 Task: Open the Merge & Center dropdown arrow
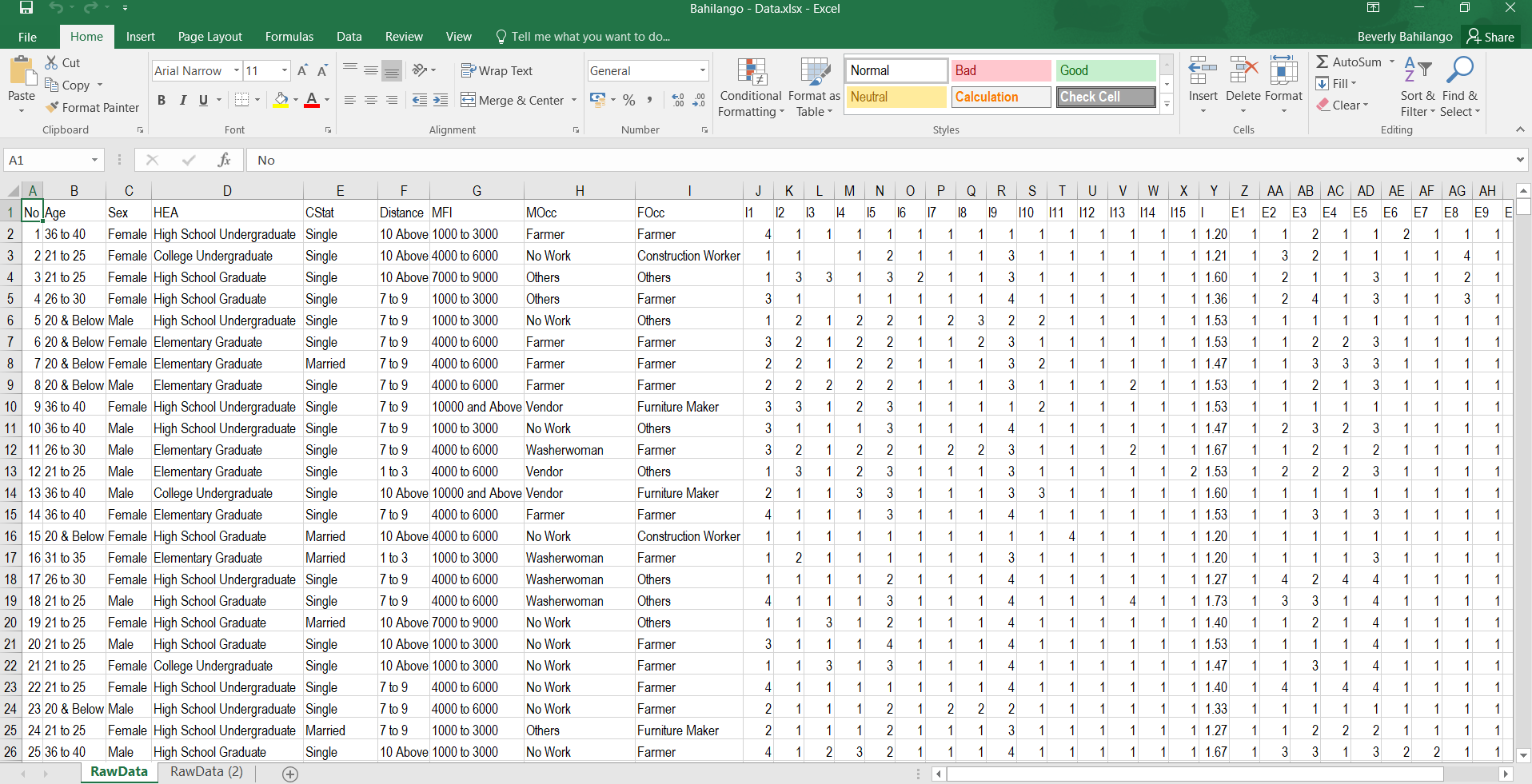pyautogui.click(x=574, y=100)
